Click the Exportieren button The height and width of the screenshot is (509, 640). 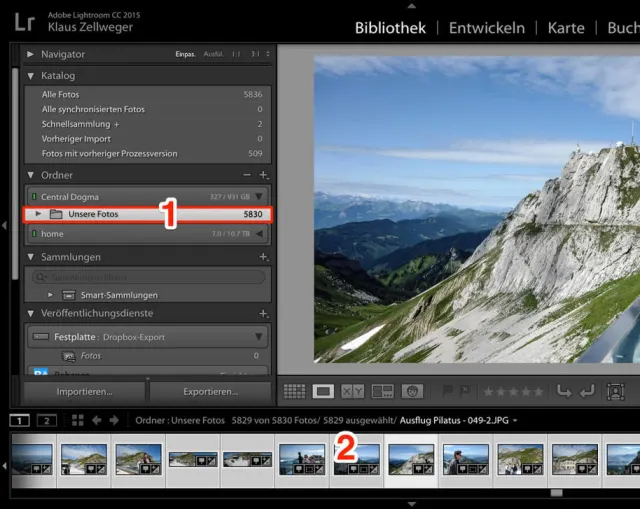(210, 392)
